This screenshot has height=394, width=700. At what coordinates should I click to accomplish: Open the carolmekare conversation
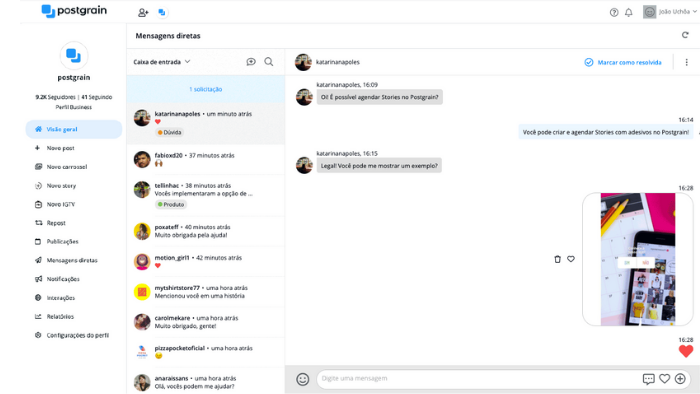pyautogui.click(x=206, y=322)
